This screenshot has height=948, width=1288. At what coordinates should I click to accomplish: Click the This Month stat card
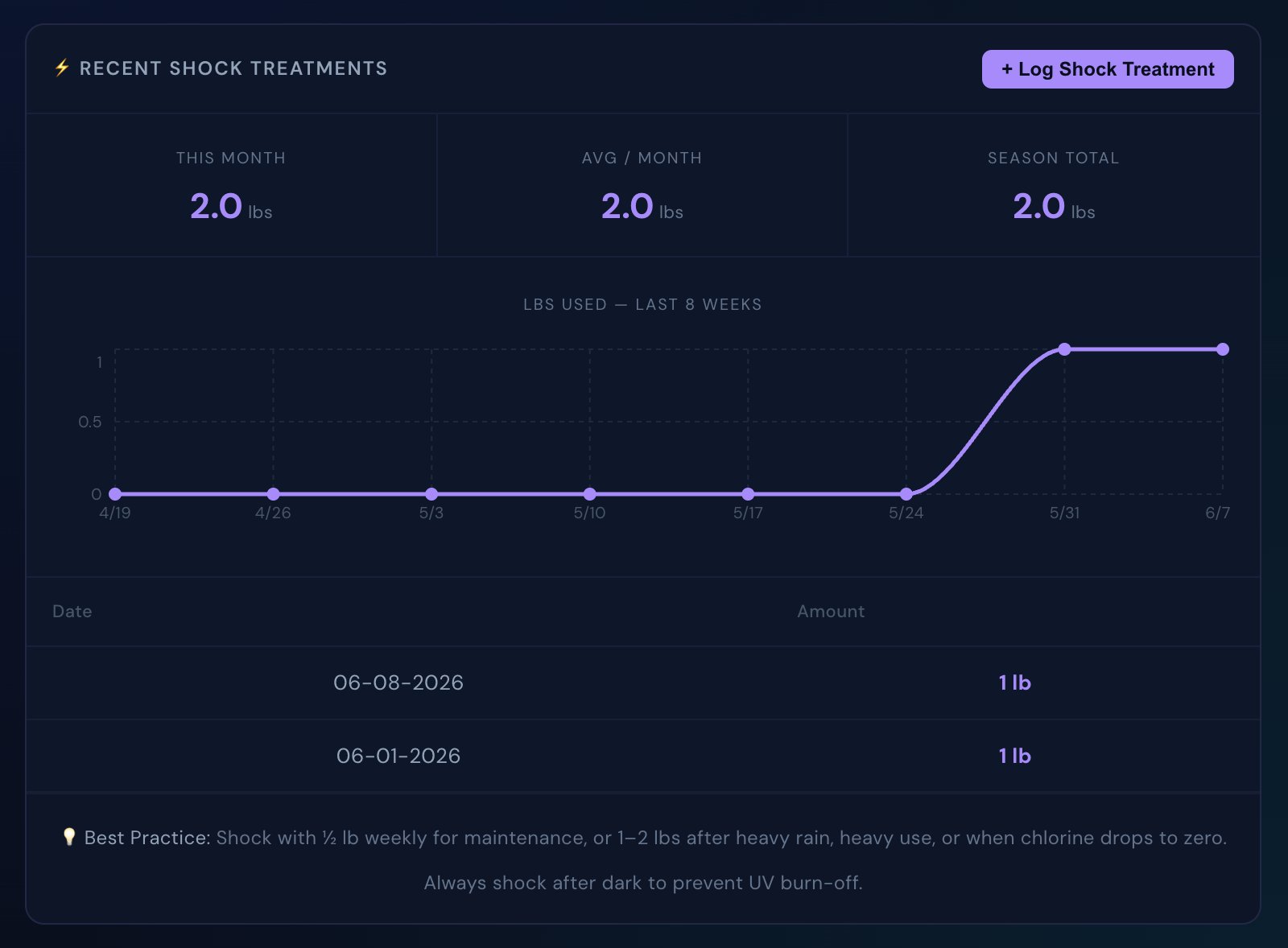[232, 185]
